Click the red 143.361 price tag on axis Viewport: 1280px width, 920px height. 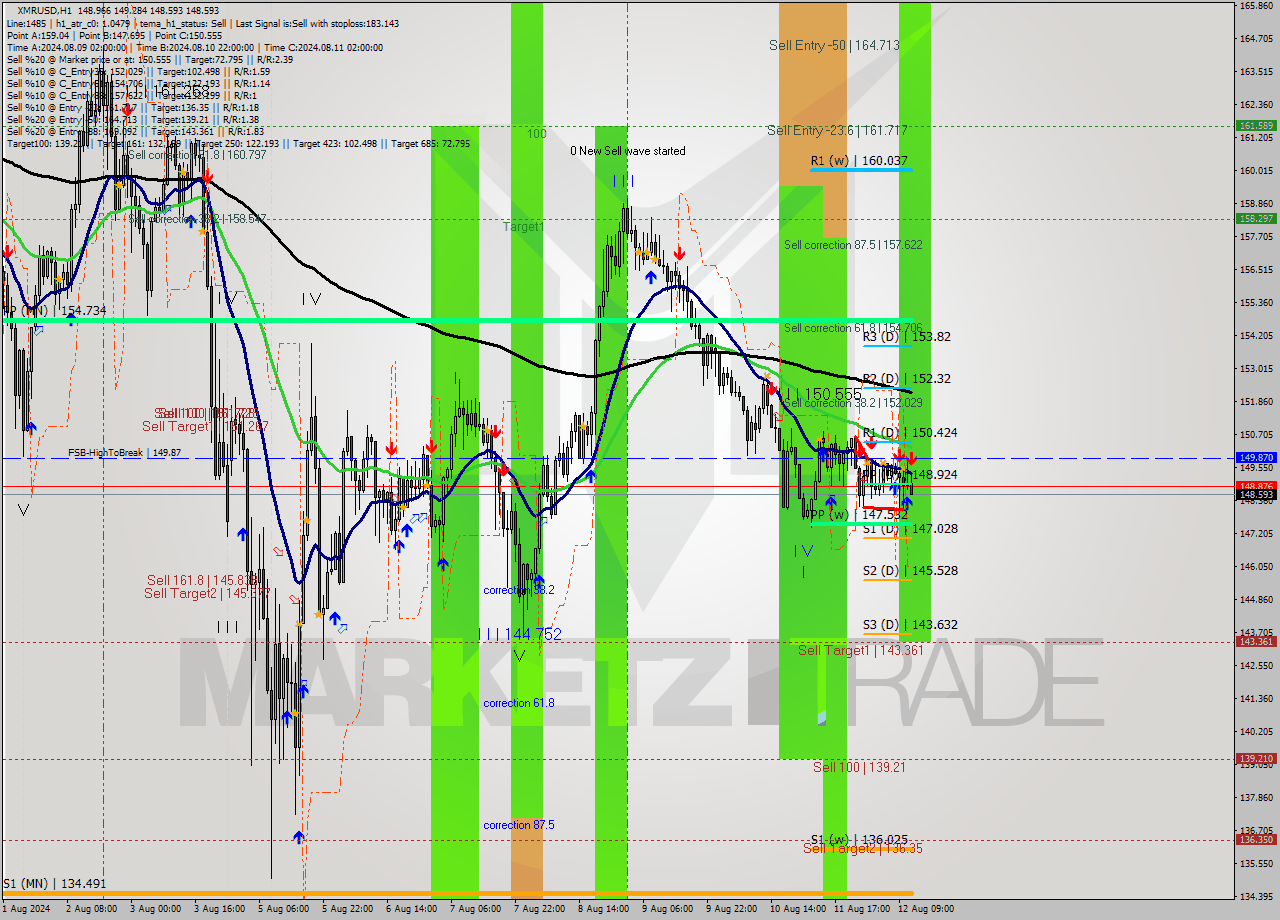click(x=1256, y=642)
